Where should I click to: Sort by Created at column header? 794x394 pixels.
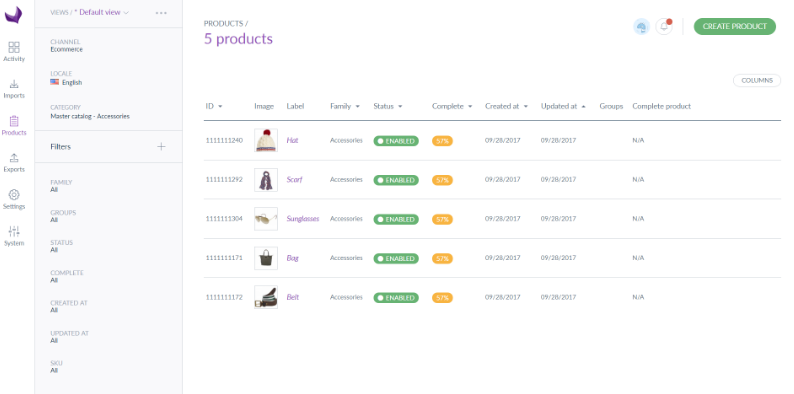[x=506, y=106]
